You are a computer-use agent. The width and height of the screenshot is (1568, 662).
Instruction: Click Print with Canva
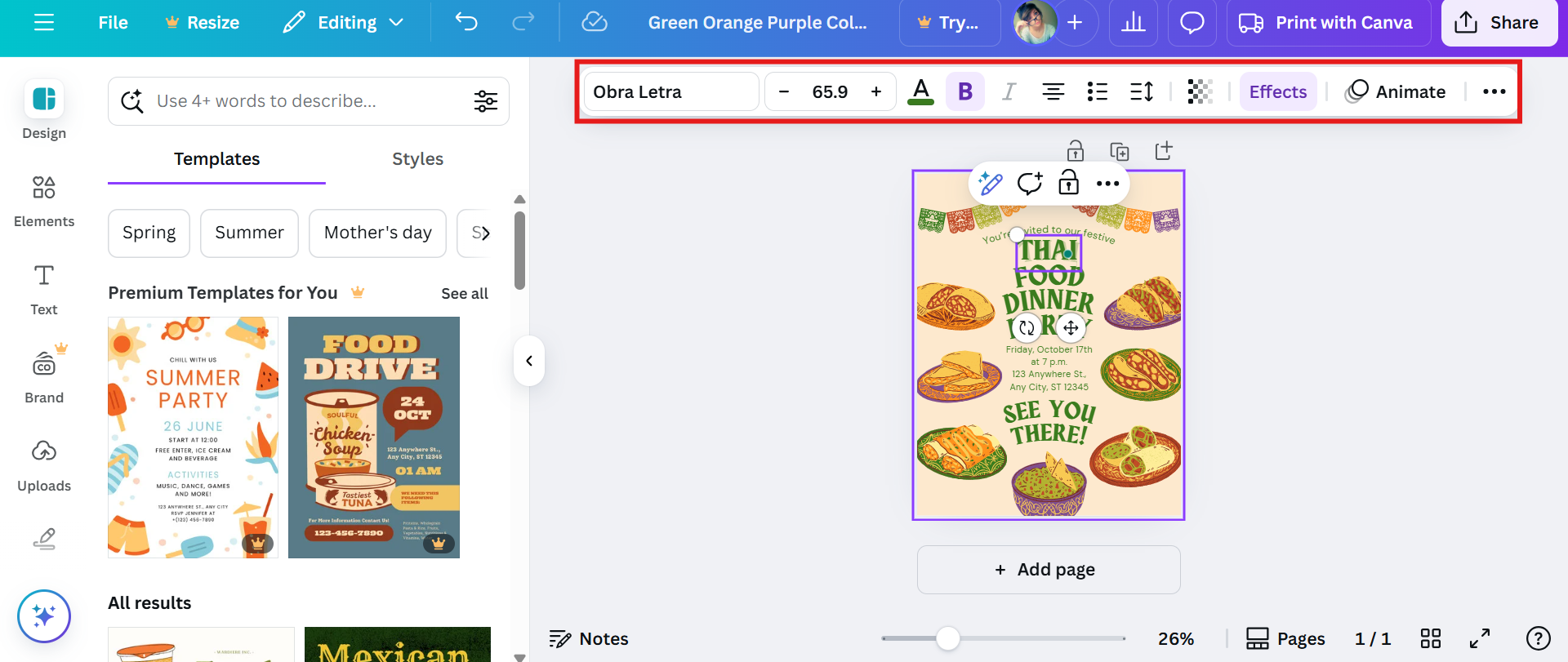point(1329,23)
